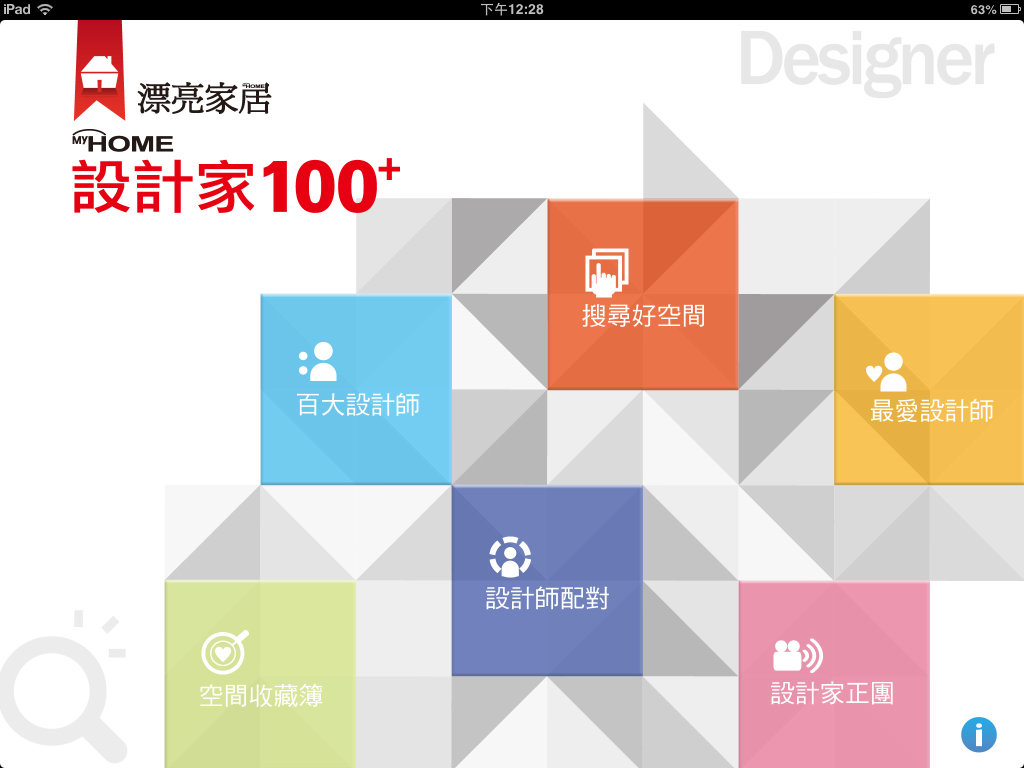Open the 最愛設計師 favorites section
Image resolution: width=1024 pixels, height=768 pixels.
929,390
